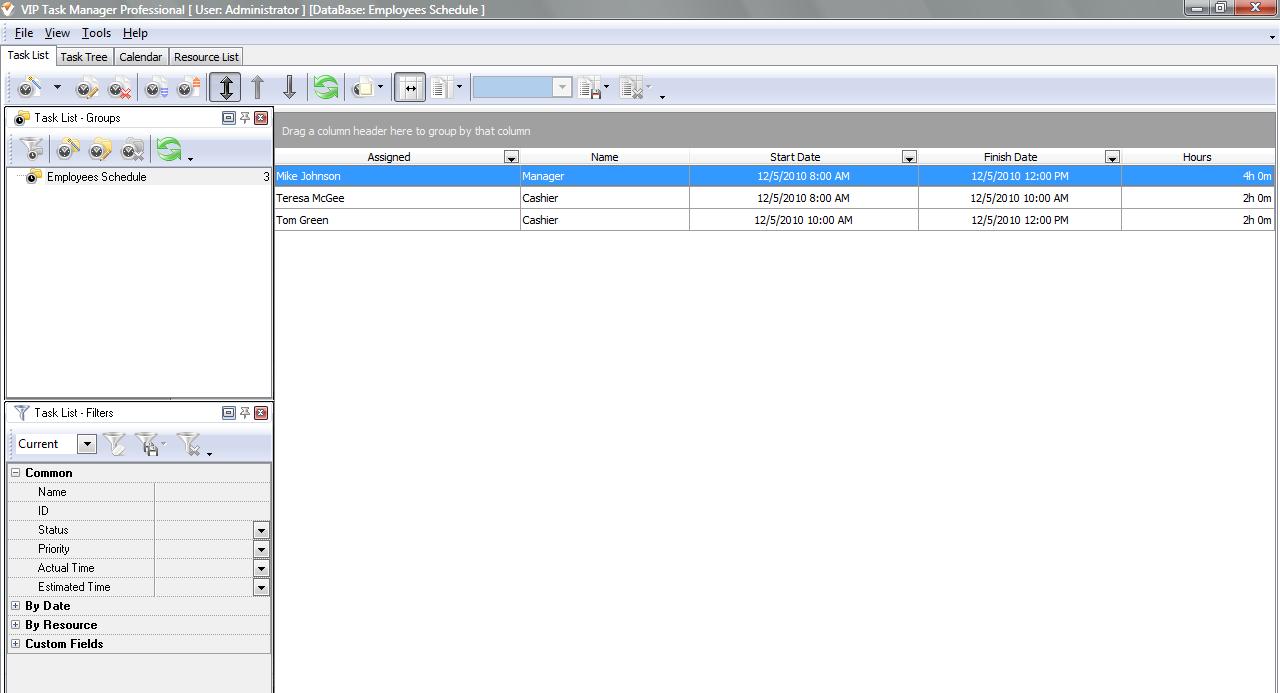
Task: Open the Tools menu
Action: click(x=96, y=33)
